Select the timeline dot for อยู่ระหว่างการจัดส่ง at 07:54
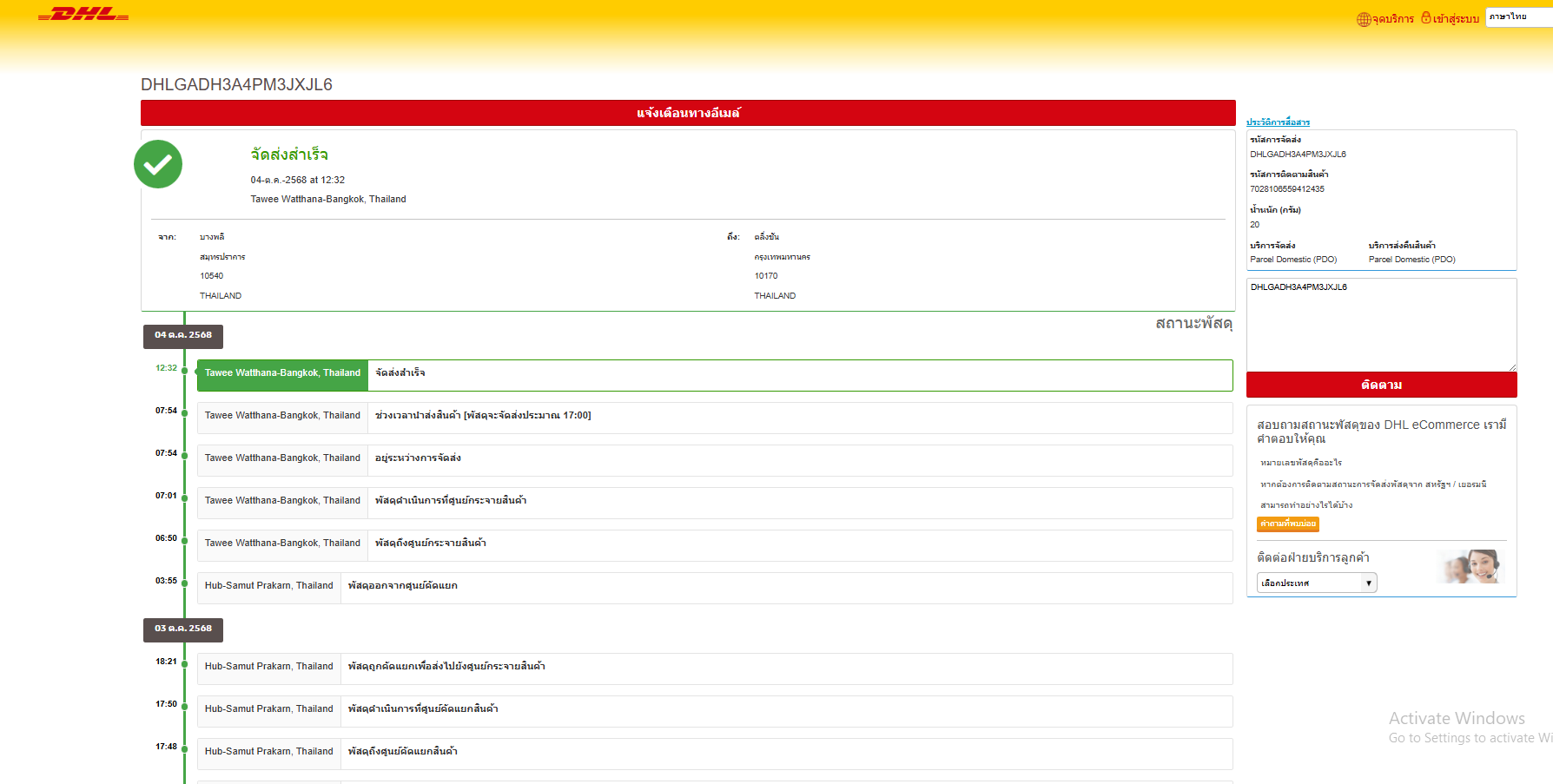Screen dimensions: 1553x784 coord(184,456)
